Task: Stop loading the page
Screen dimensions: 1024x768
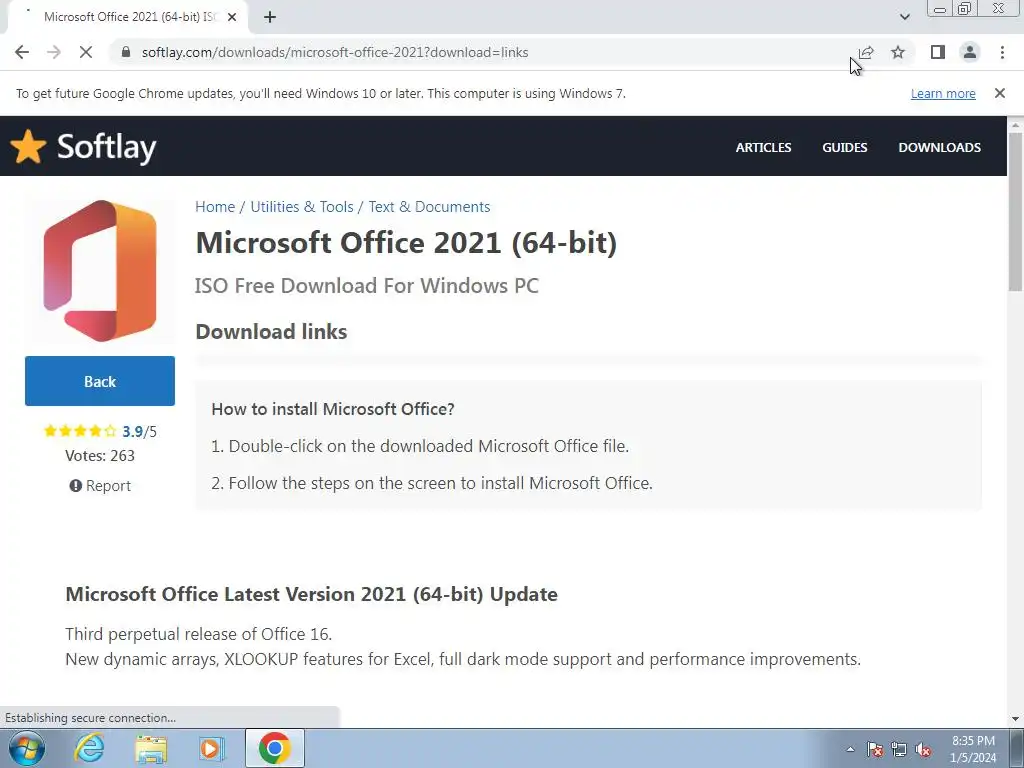Action: 86,52
